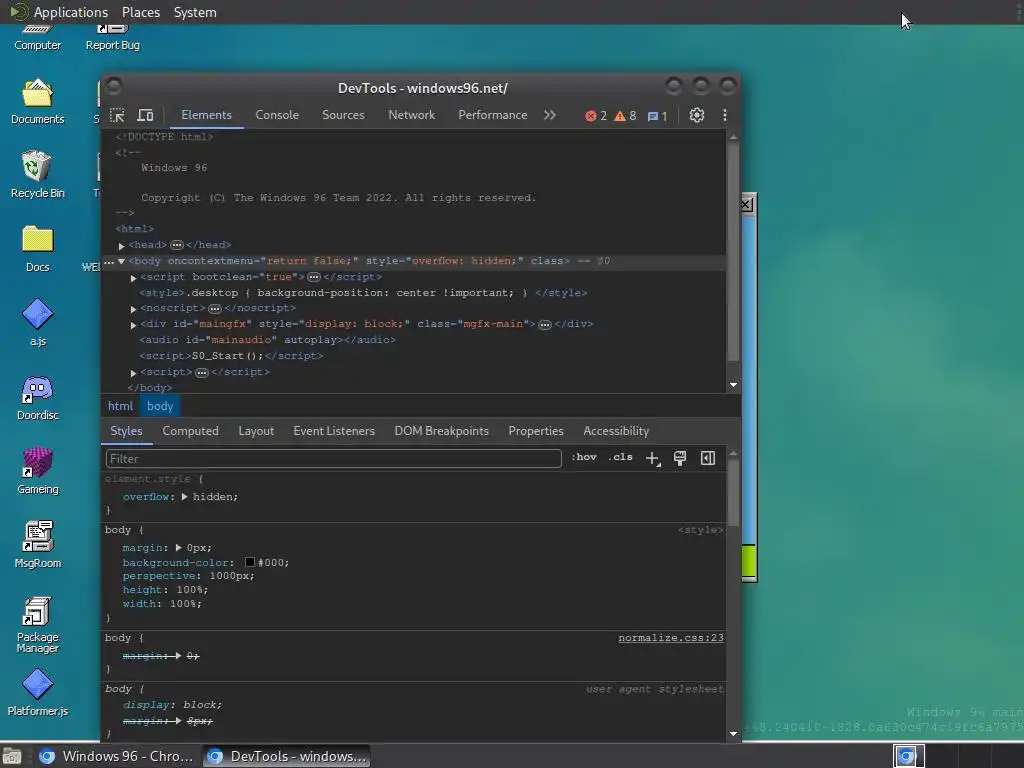Screen dimensions: 1024x768
Task: Select the Platformer.js file icon
Action: click(37, 693)
